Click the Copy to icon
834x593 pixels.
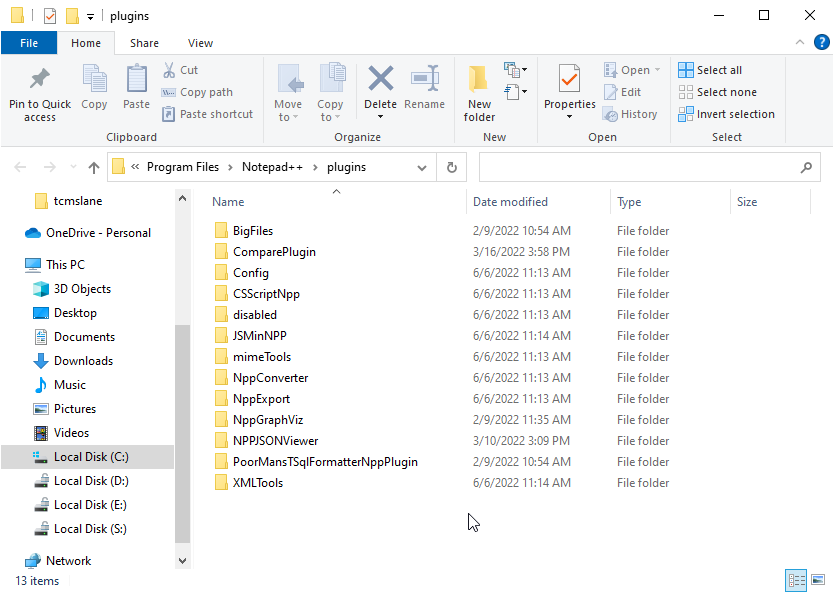click(332, 78)
